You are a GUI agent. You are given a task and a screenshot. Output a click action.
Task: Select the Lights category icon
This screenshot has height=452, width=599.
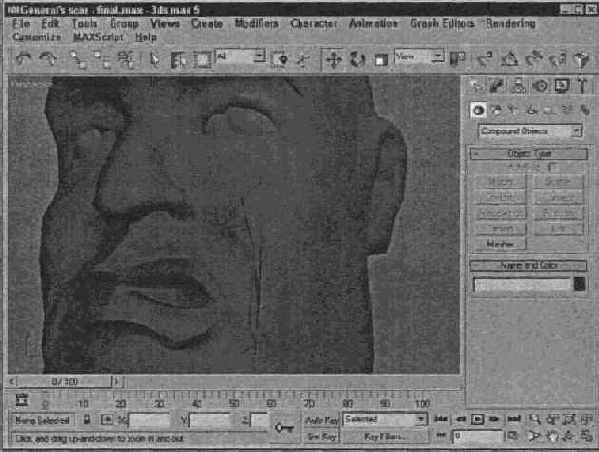tap(514, 110)
